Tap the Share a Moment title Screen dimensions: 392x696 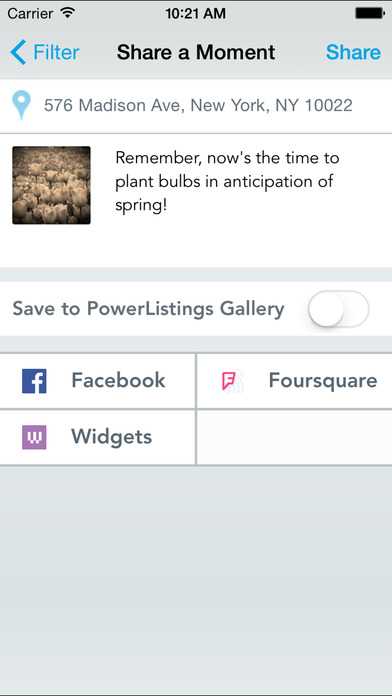[x=196, y=52]
